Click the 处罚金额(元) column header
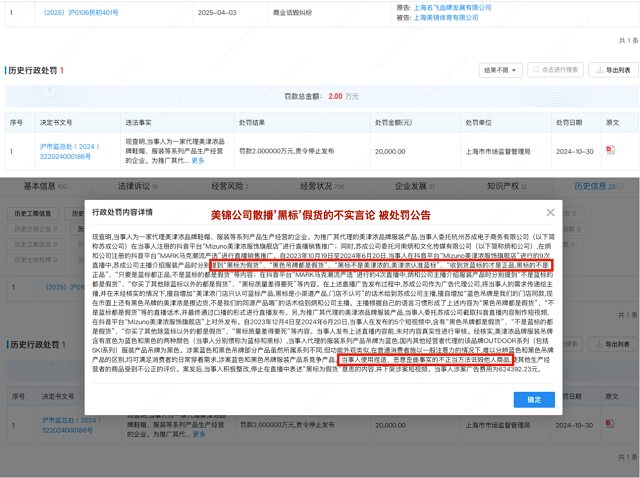The height and width of the screenshot is (478, 640). [393, 122]
